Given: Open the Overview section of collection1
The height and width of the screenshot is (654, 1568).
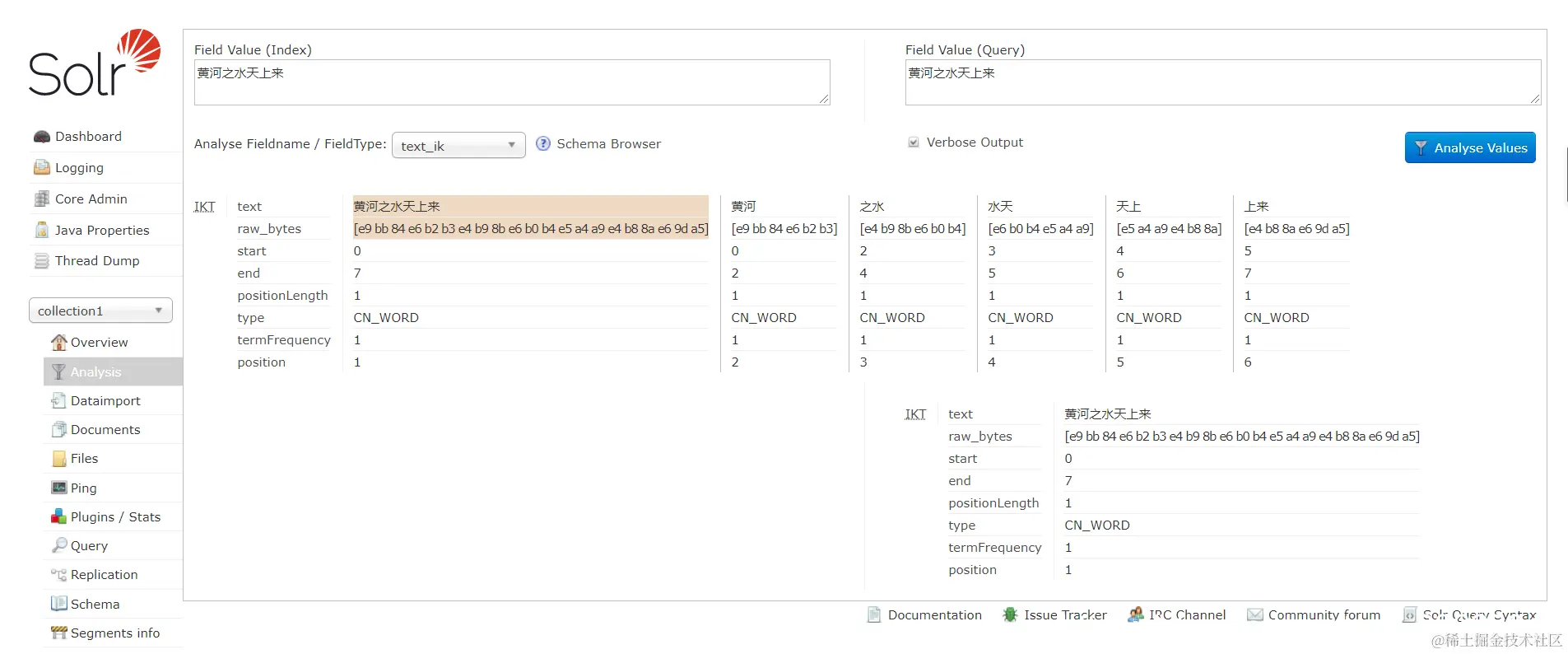Looking at the screenshot, I should (x=99, y=343).
